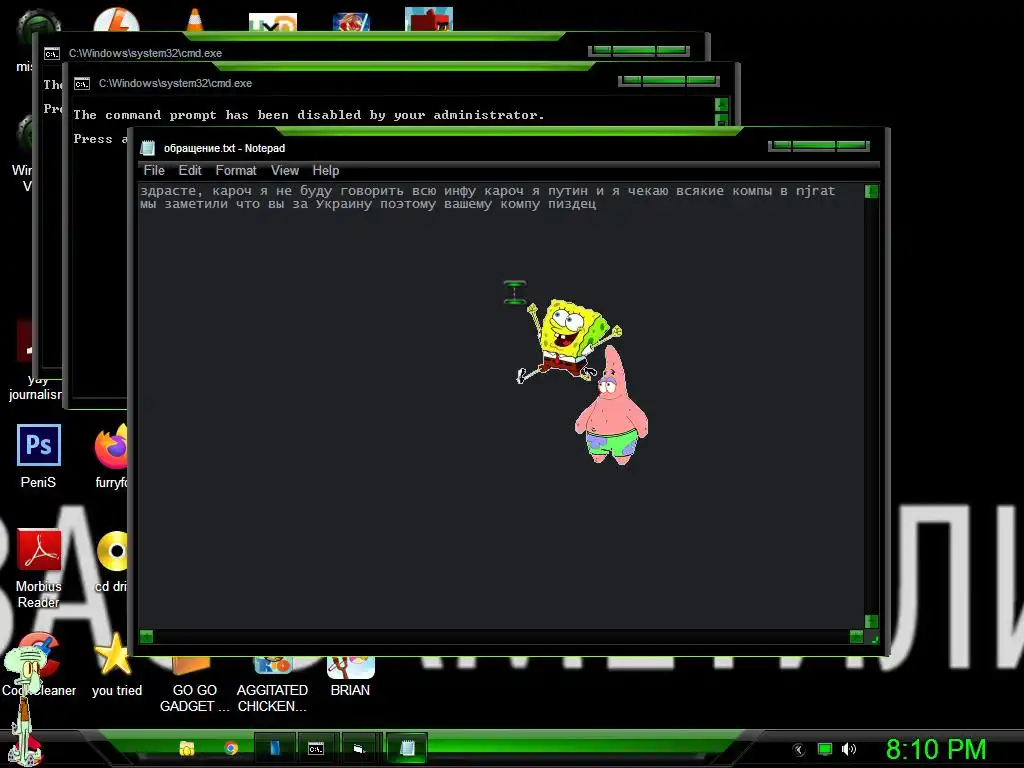Screen dimensions: 1024x768
Task: Click Notepad vertical scrollbar down arrow
Action: pos(871,621)
